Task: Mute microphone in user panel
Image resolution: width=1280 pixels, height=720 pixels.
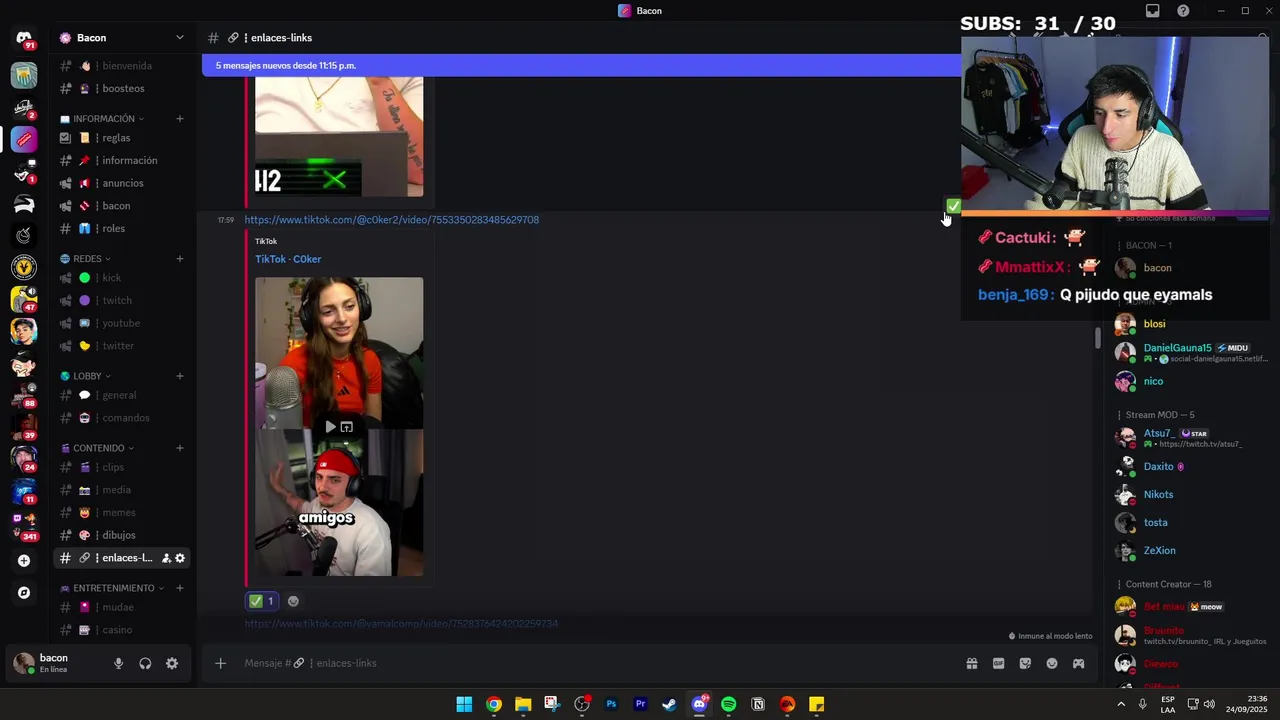Action: coord(118,663)
